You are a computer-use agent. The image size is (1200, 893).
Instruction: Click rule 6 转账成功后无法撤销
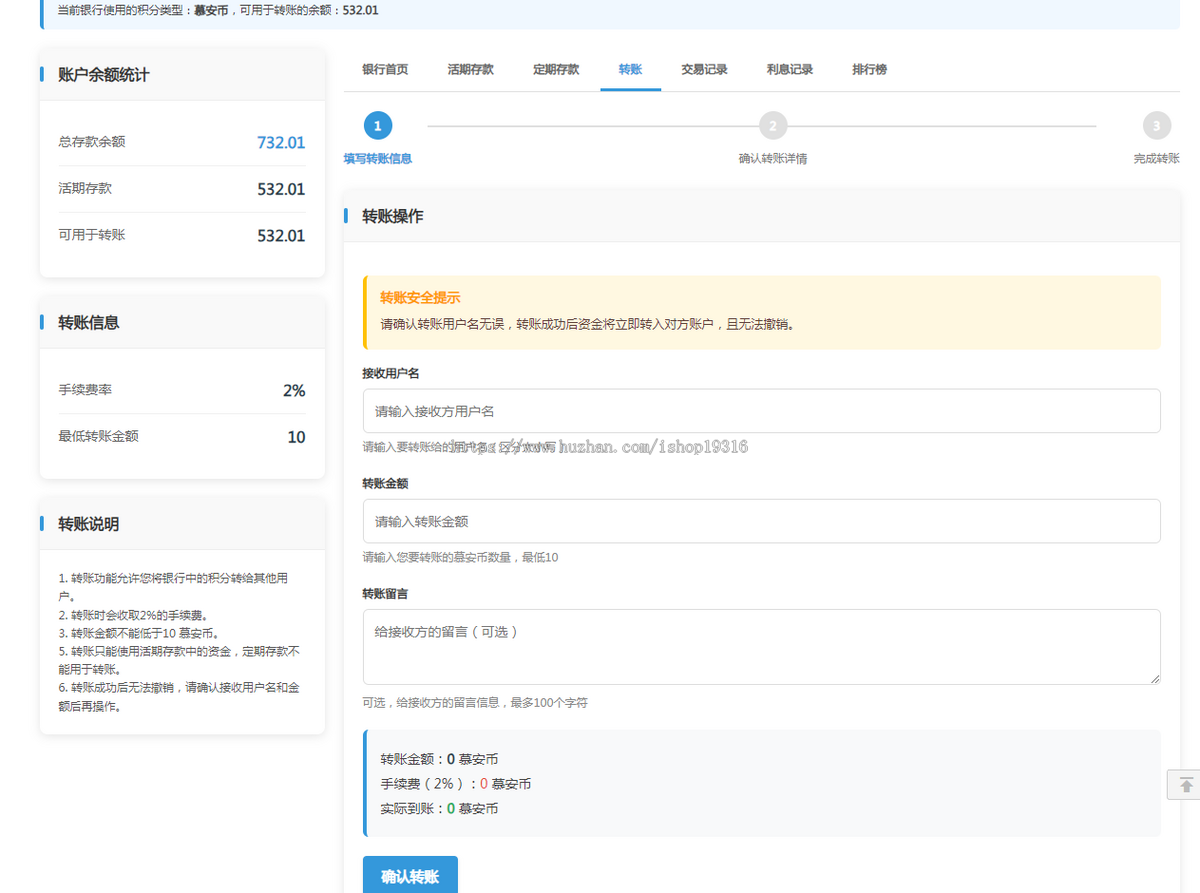click(x=179, y=697)
